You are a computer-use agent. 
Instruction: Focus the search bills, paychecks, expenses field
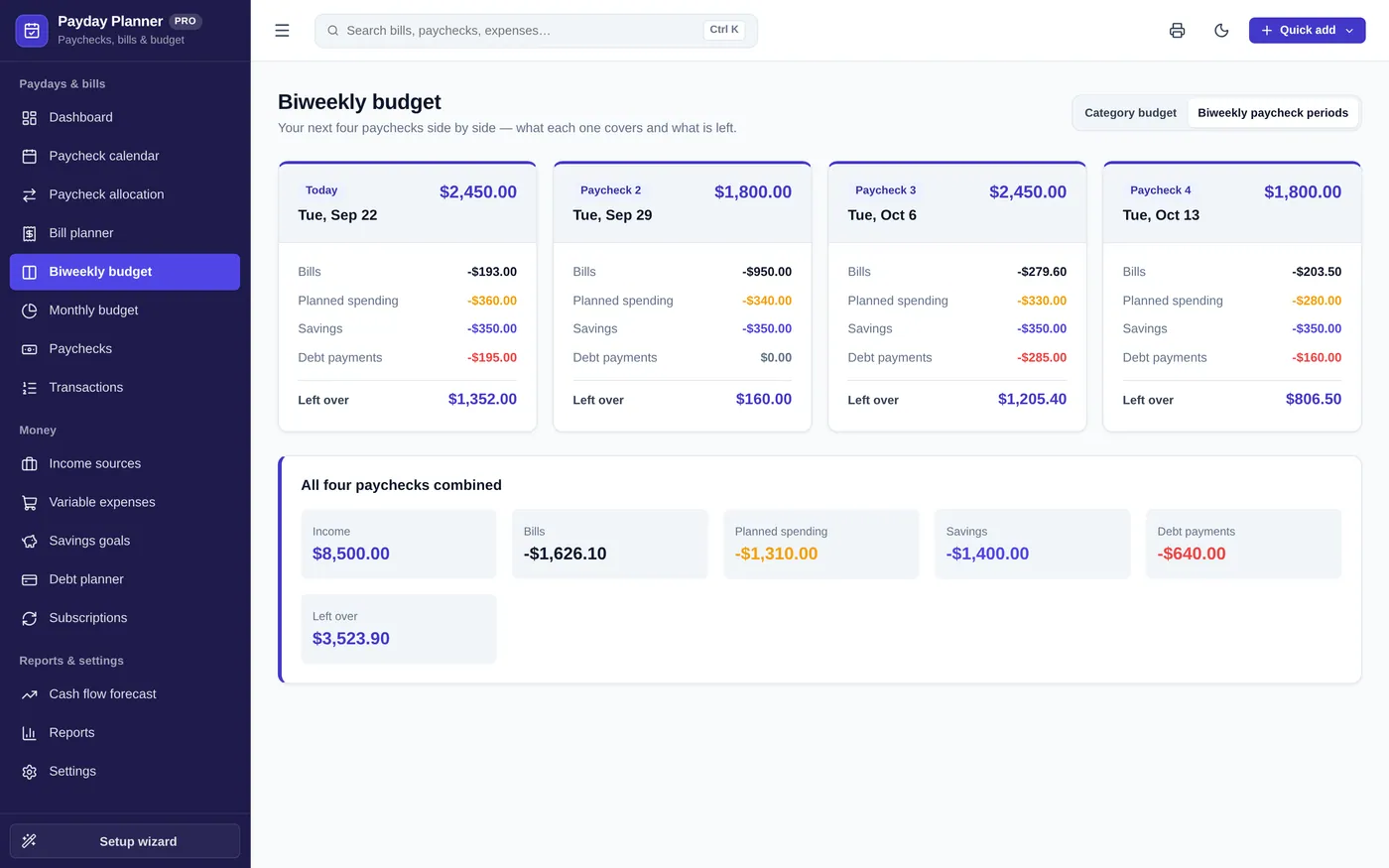click(x=536, y=31)
